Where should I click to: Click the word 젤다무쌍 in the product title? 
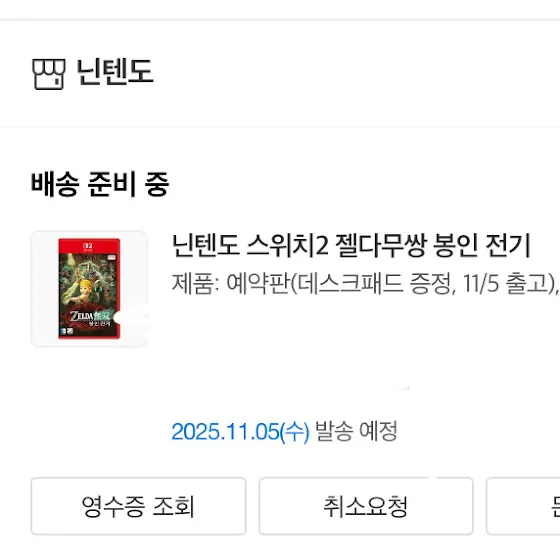click(x=381, y=246)
